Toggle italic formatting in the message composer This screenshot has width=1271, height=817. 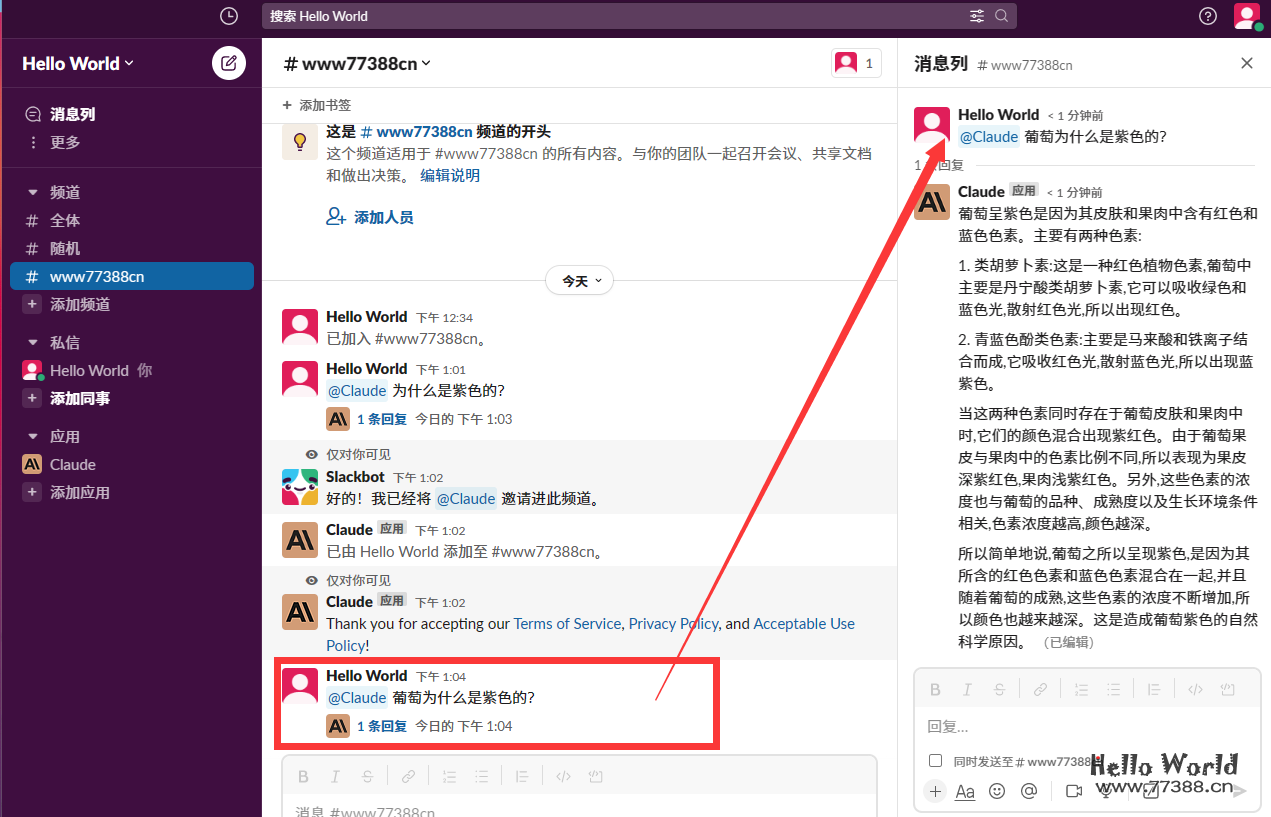tap(335, 776)
